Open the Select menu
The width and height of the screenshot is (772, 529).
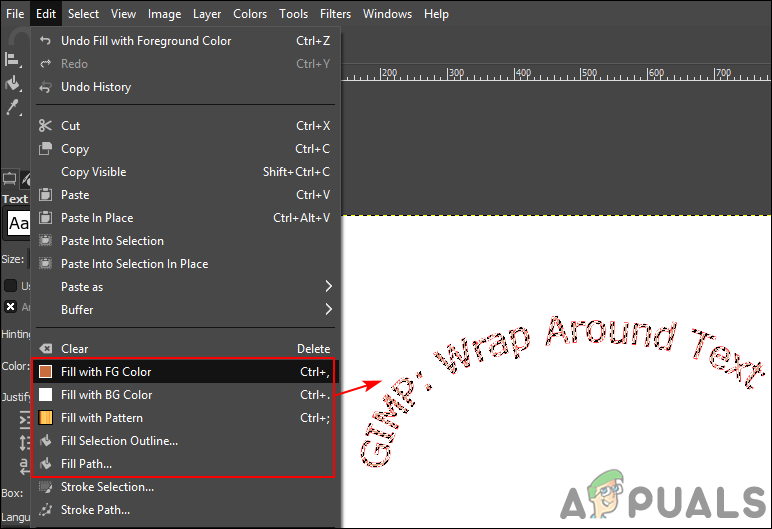(x=83, y=14)
